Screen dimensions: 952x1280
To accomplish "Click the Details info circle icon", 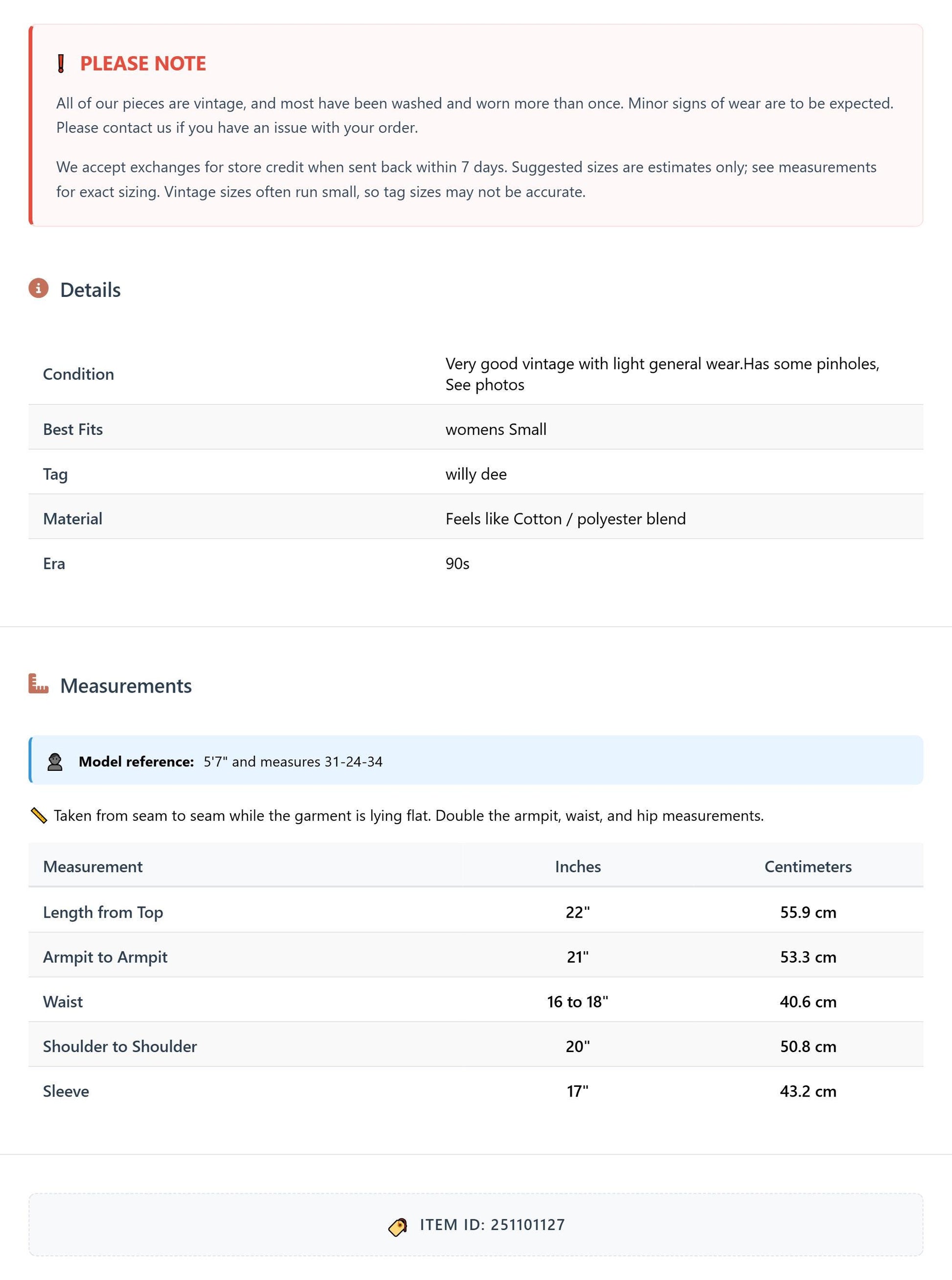I will click(39, 288).
